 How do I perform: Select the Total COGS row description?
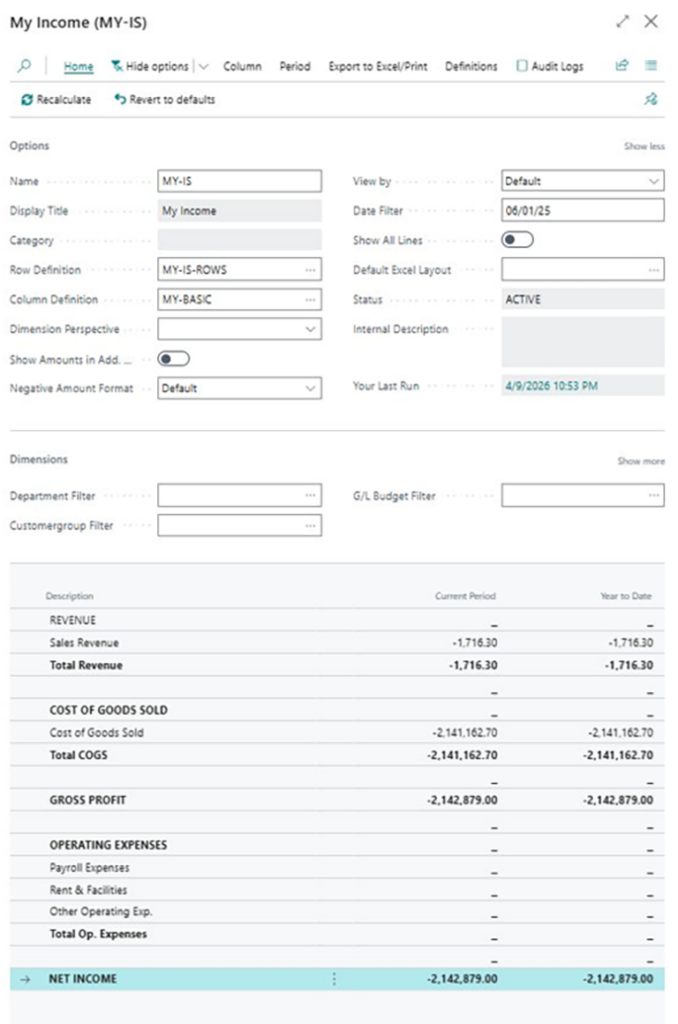coord(78,755)
